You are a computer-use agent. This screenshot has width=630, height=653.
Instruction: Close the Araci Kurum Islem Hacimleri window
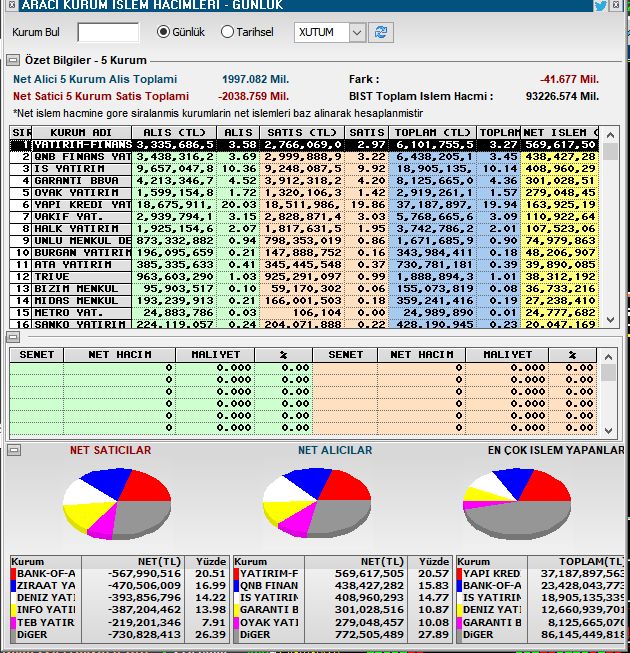coord(616,5)
